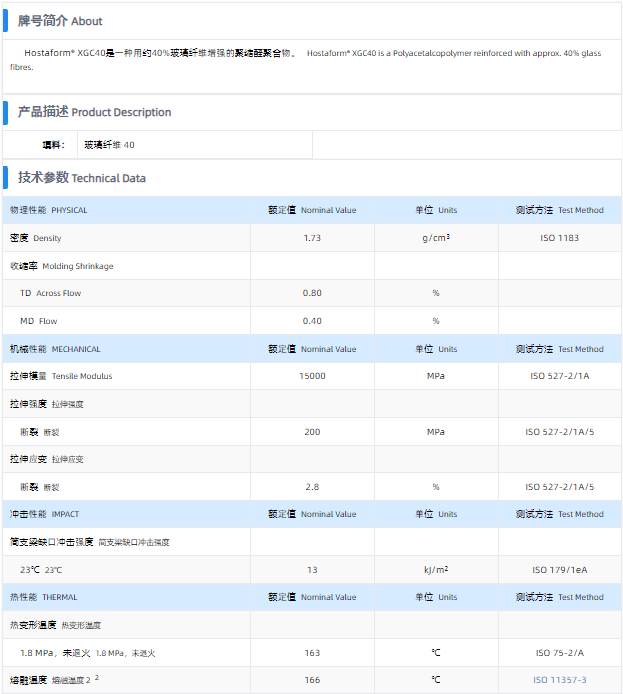The height and width of the screenshot is (694, 623).
Task: Select the ISO 75-2/A test method
Action: tap(560, 653)
